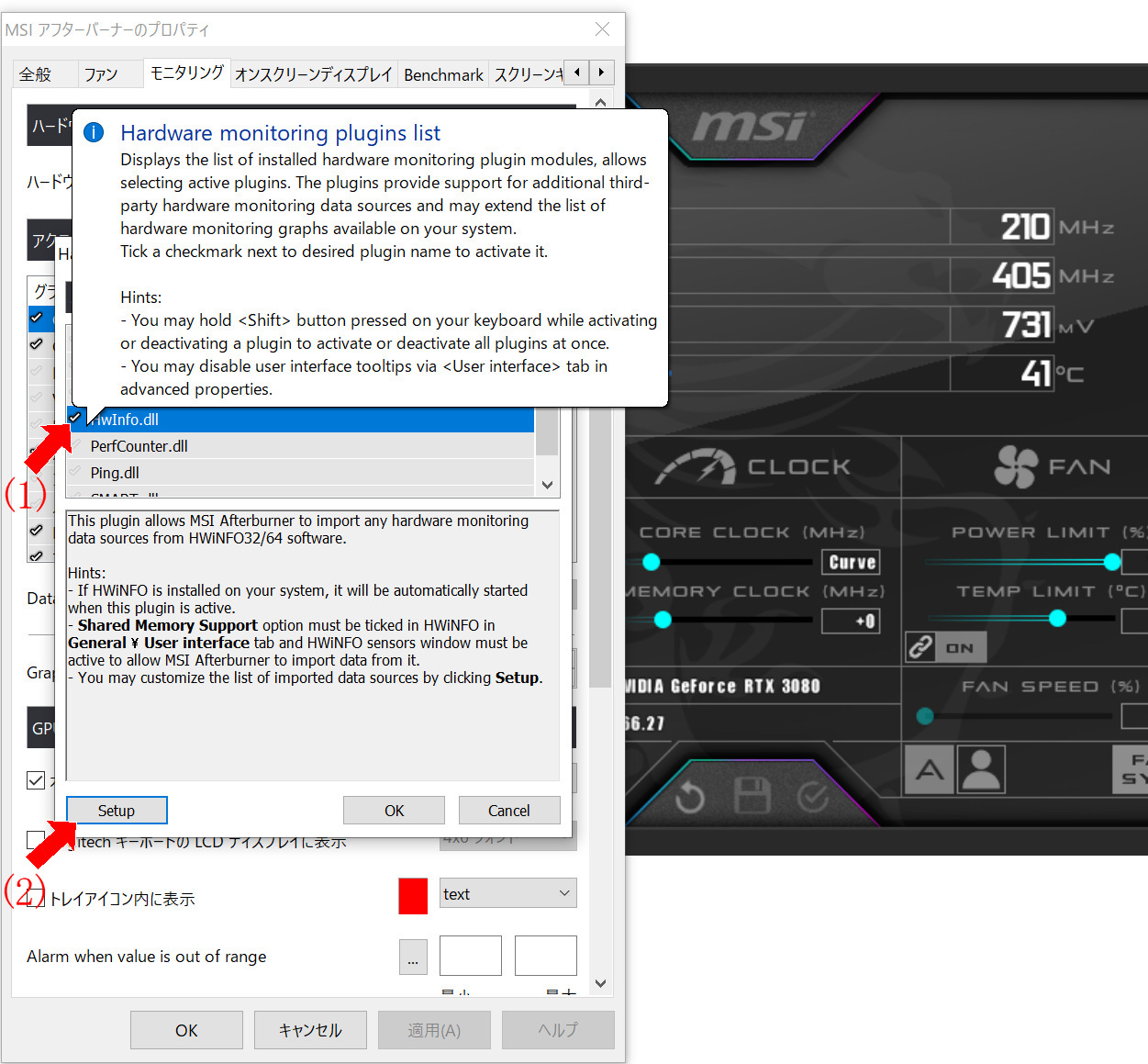The height and width of the screenshot is (1064, 1148).
Task: Click the MSI logo in Afterburner
Action: point(754,127)
